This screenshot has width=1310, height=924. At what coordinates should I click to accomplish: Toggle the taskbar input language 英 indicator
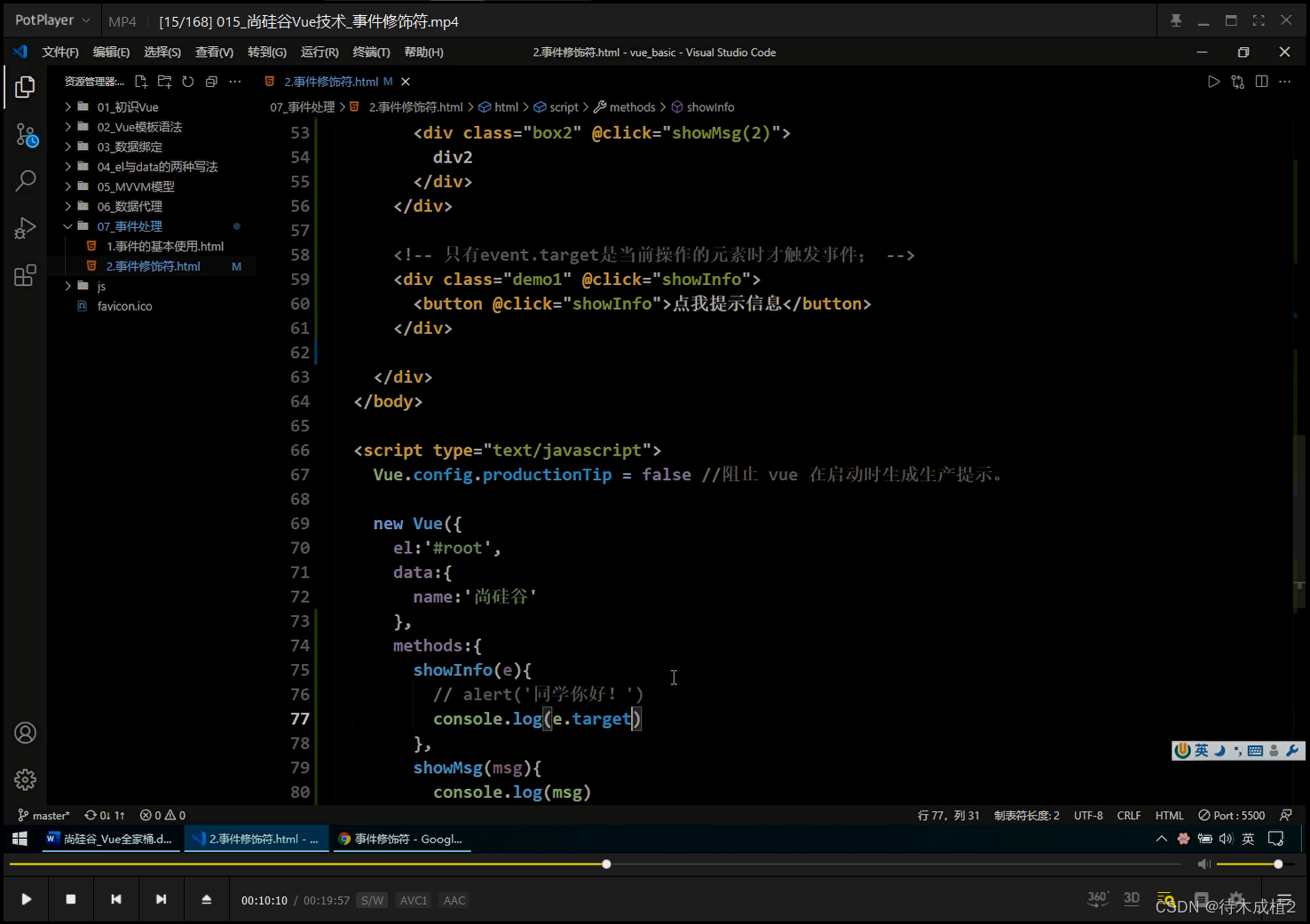pyautogui.click(x=1248, y=839)
